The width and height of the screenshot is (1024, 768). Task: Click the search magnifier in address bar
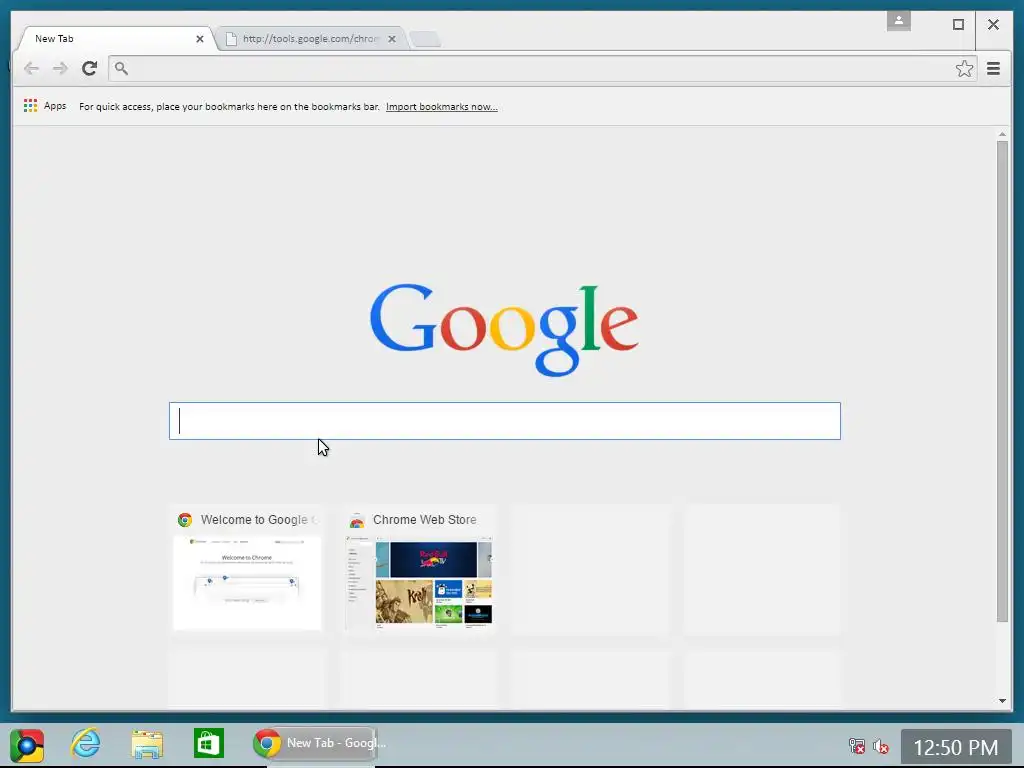pos(121,68)
